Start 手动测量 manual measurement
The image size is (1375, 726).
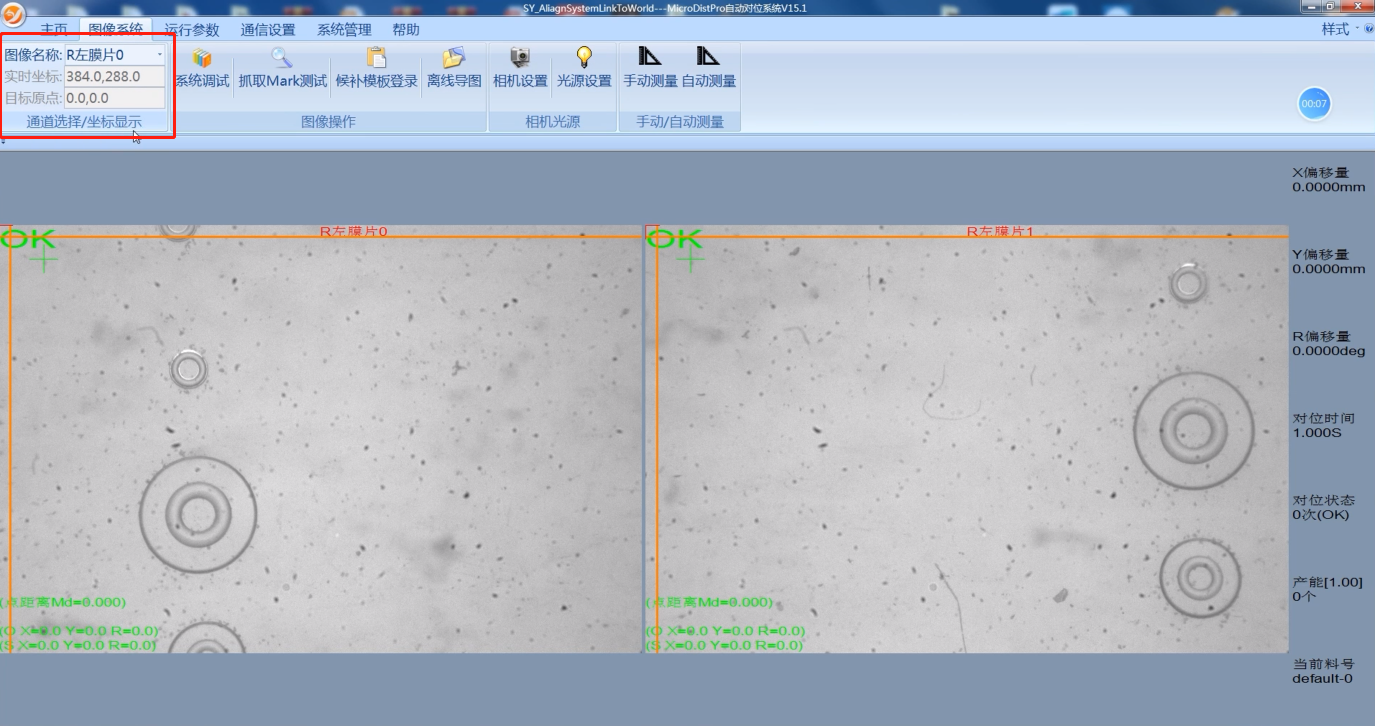pos(650,70)
